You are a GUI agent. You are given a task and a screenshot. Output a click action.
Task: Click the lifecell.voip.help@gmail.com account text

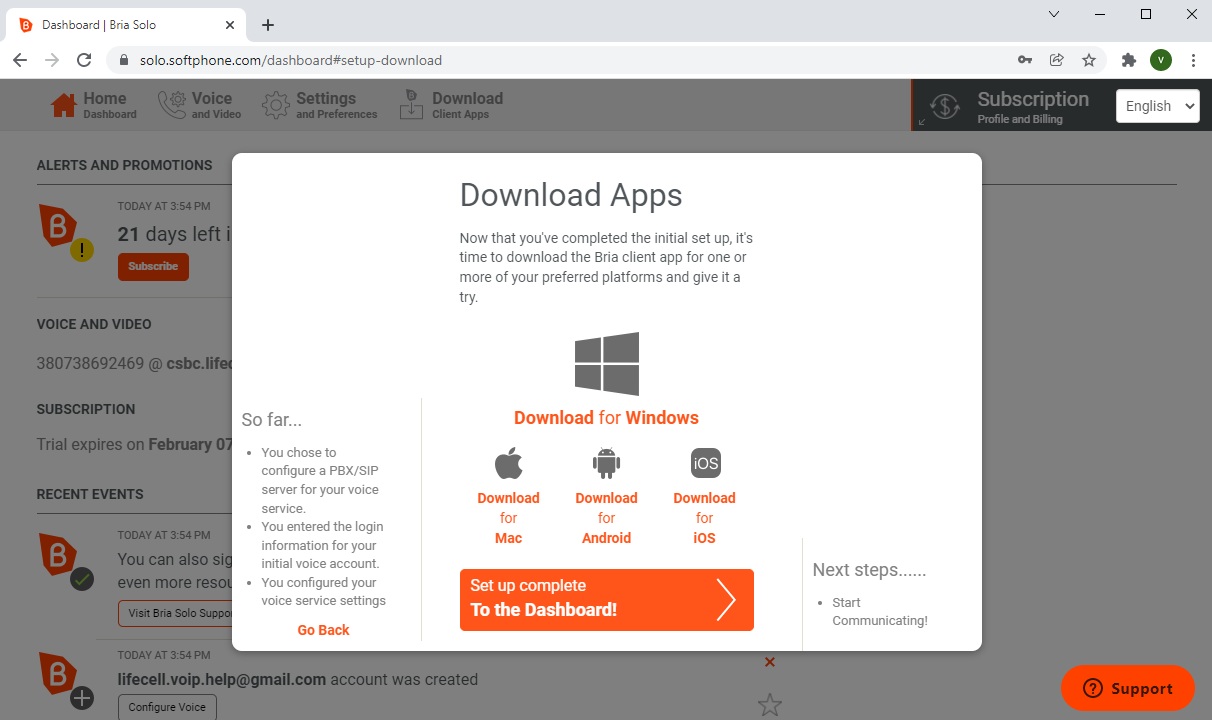[222, 680]
